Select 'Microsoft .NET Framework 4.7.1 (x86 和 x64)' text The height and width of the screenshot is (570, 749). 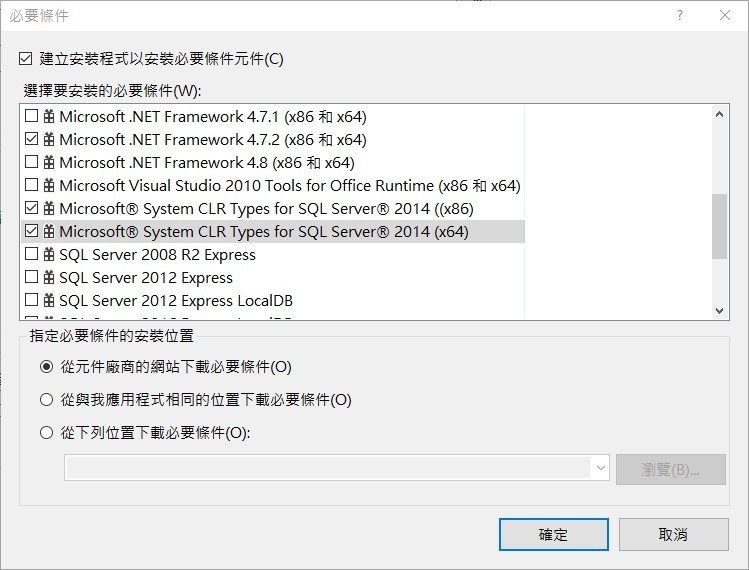(x=213, y=117)
